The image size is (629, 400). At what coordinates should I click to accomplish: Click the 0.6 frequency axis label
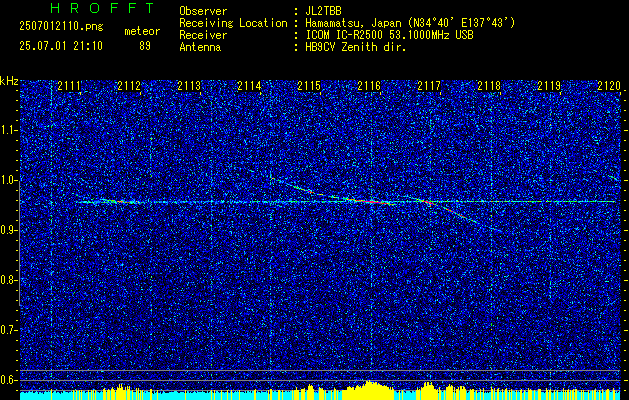point(9,380)
